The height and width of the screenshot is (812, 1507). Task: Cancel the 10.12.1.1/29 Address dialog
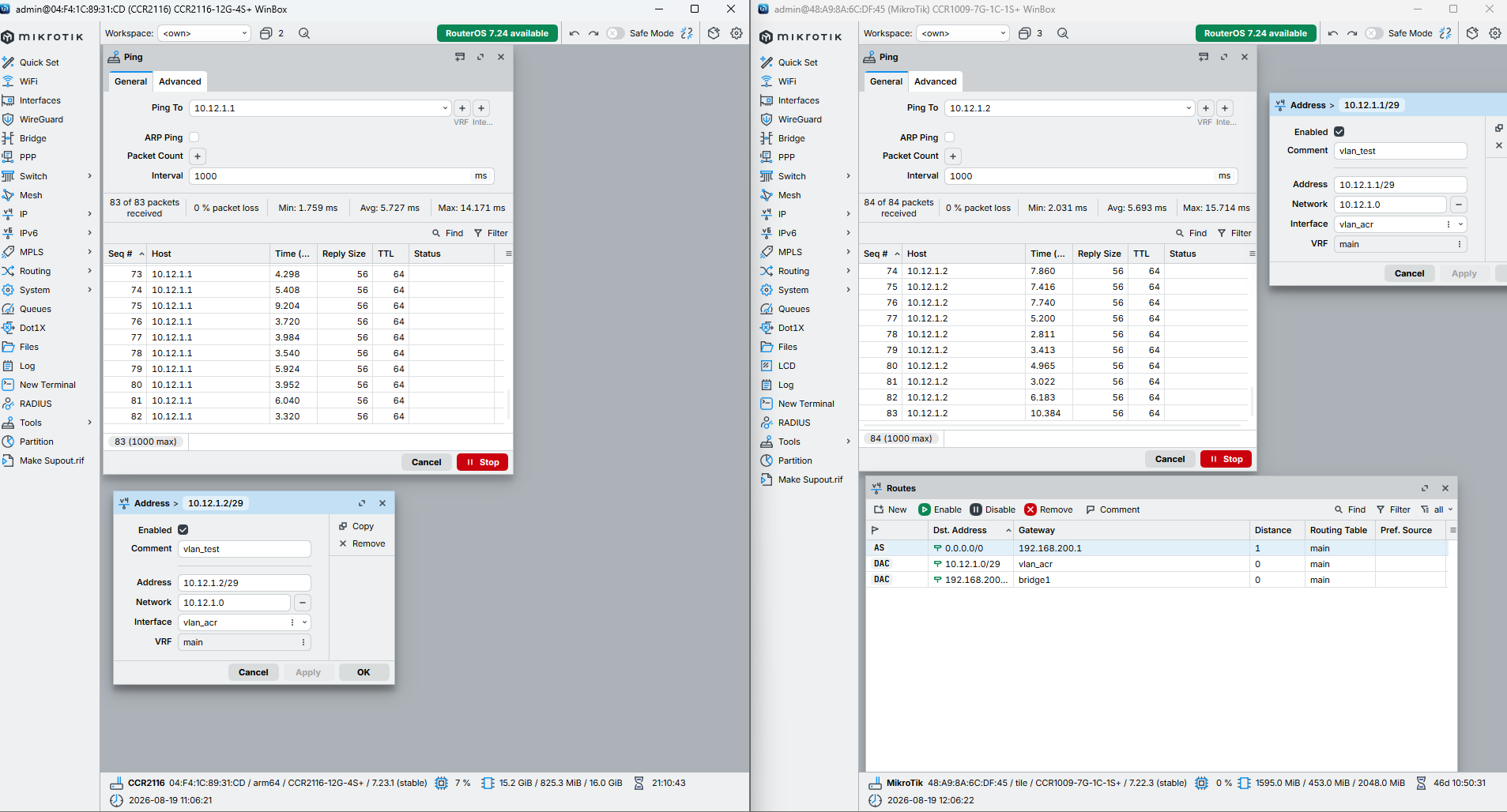tap(1409, 273)
